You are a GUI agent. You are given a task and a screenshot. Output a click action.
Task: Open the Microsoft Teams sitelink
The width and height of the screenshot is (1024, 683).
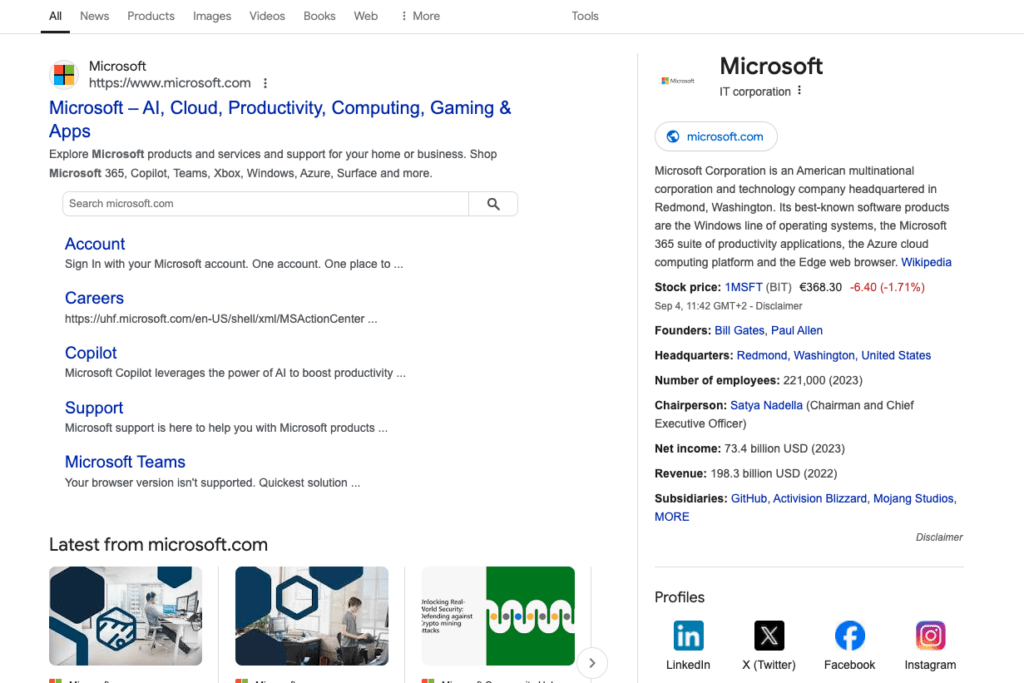(125, 462)
